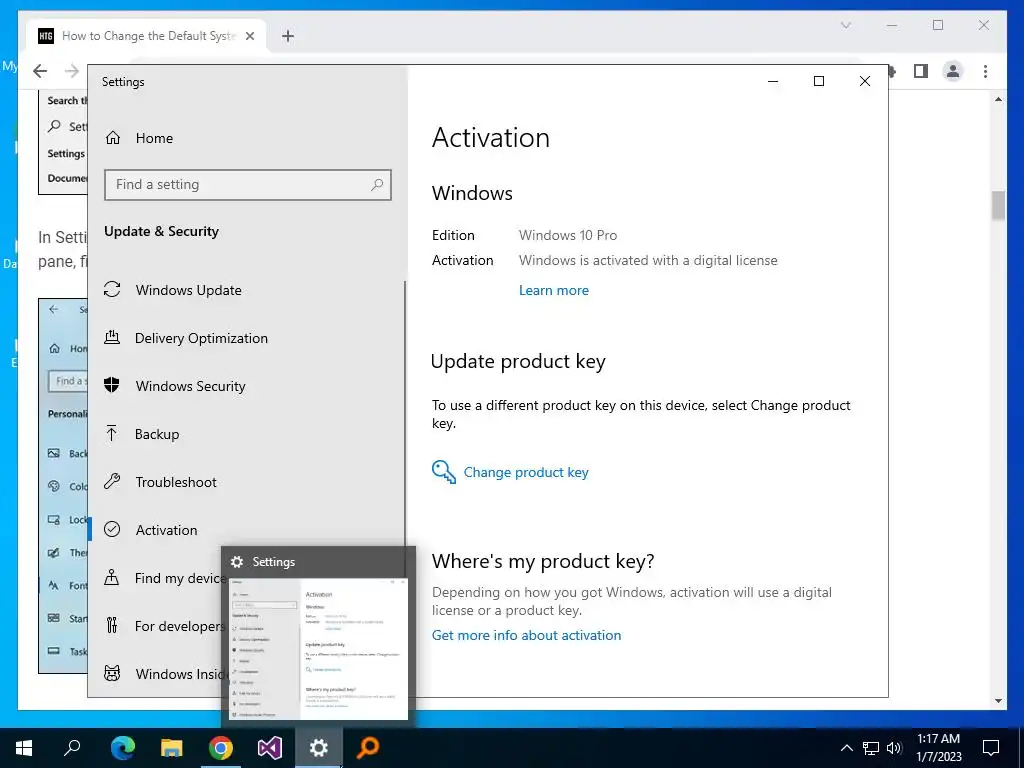
Task: Go forward in Chrome
Action: click(72, 71)
